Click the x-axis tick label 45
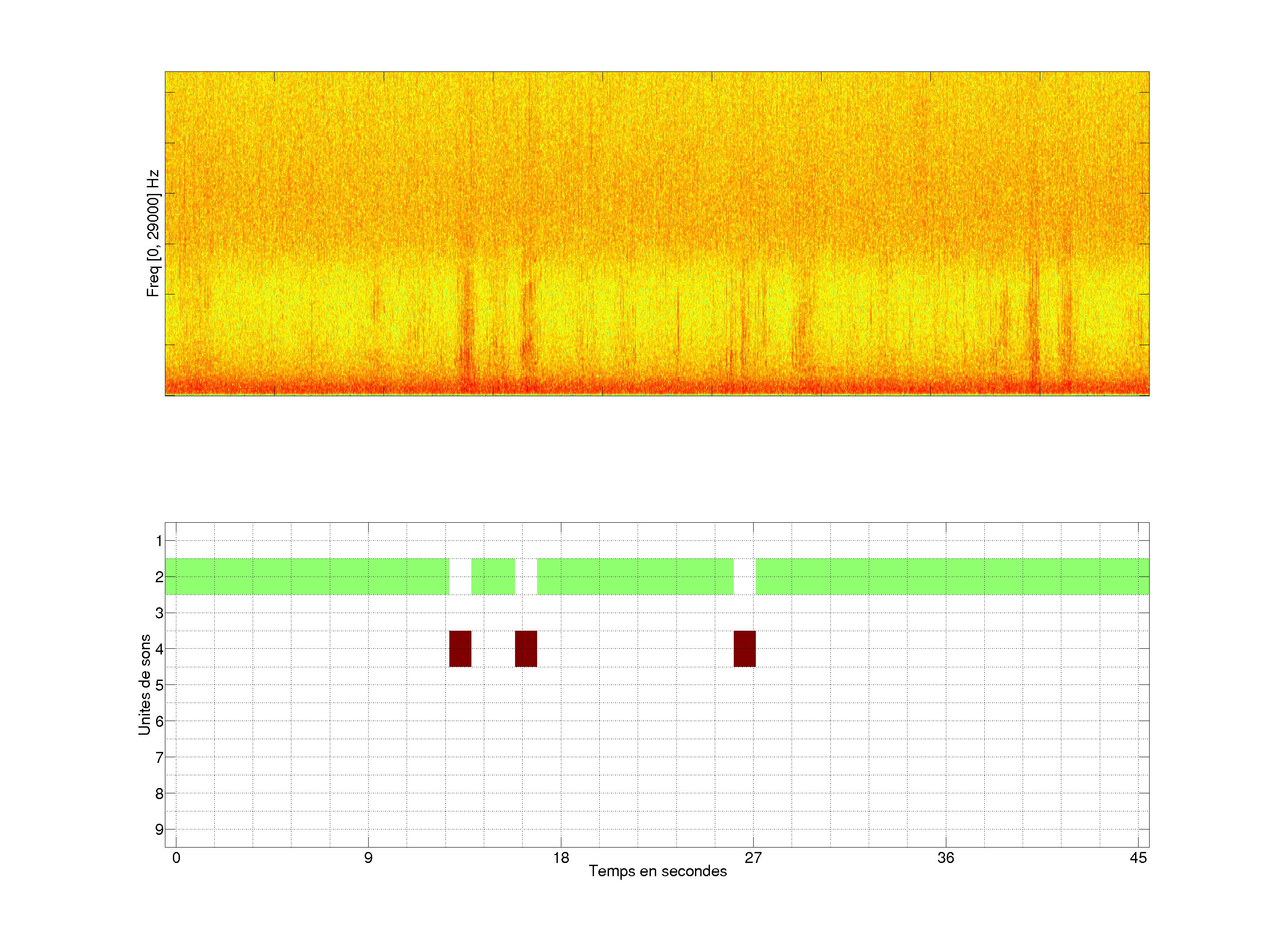Screen dimensions: 1270x952 click(x=1138, y=858)
